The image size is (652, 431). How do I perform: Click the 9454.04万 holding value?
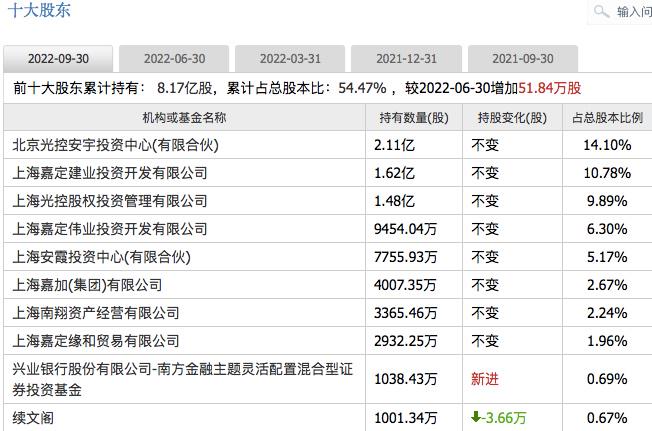pos(405,229)
